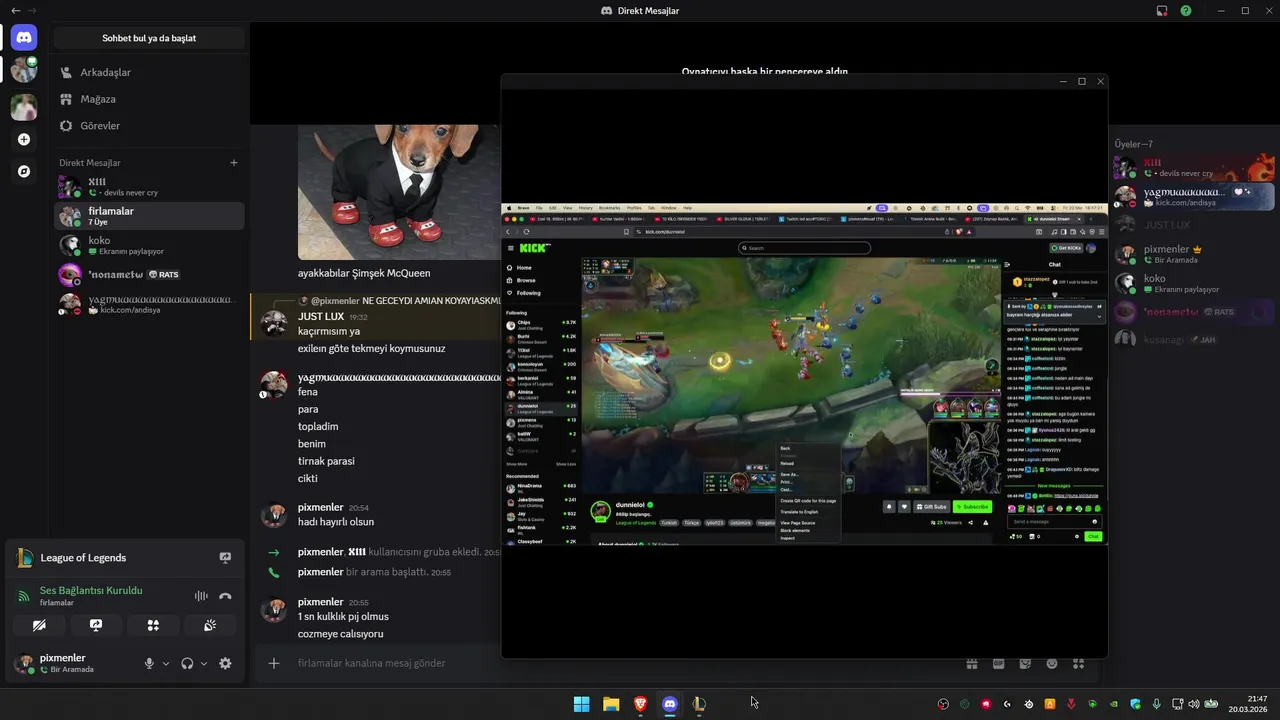
Task: Open the 'nonametw direct message
Action: tap(149, 274)
